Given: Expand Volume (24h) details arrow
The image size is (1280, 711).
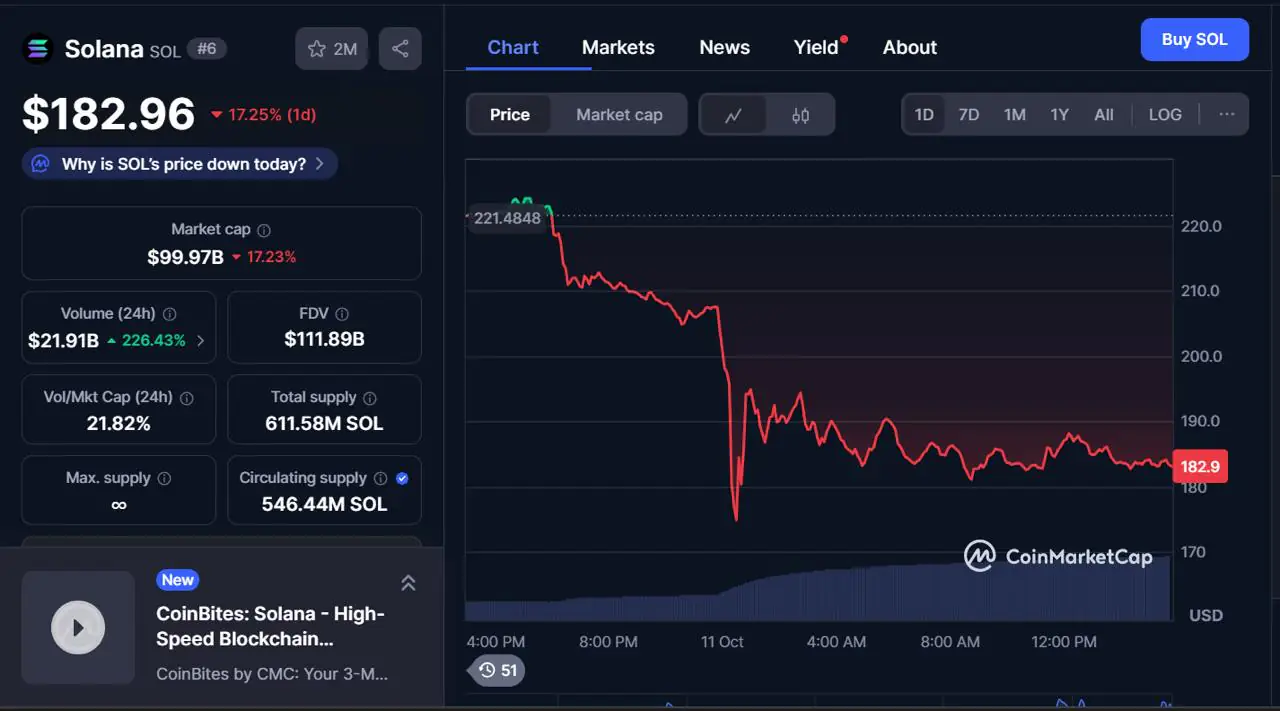Looking at the screenshot, I should 200,341.
